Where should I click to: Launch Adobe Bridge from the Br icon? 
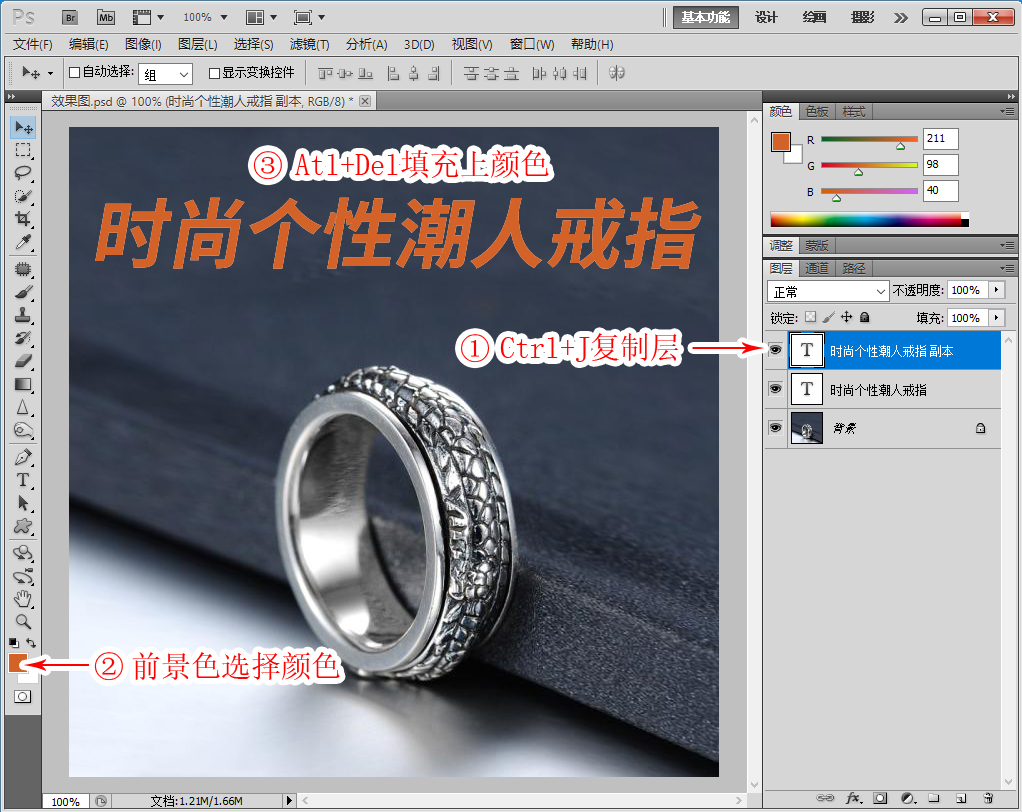click(69, 17)
